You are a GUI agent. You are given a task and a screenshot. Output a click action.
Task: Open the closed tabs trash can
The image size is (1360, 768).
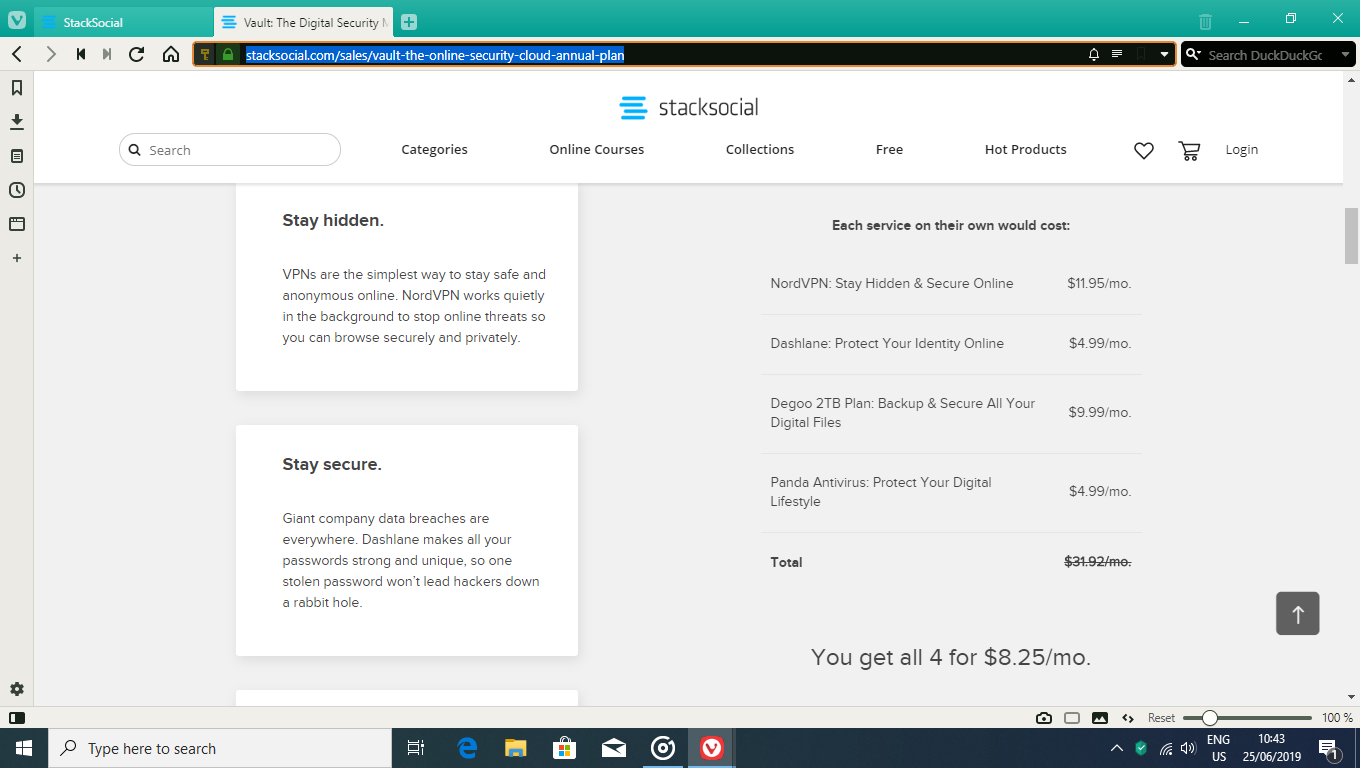point(1206,21)
